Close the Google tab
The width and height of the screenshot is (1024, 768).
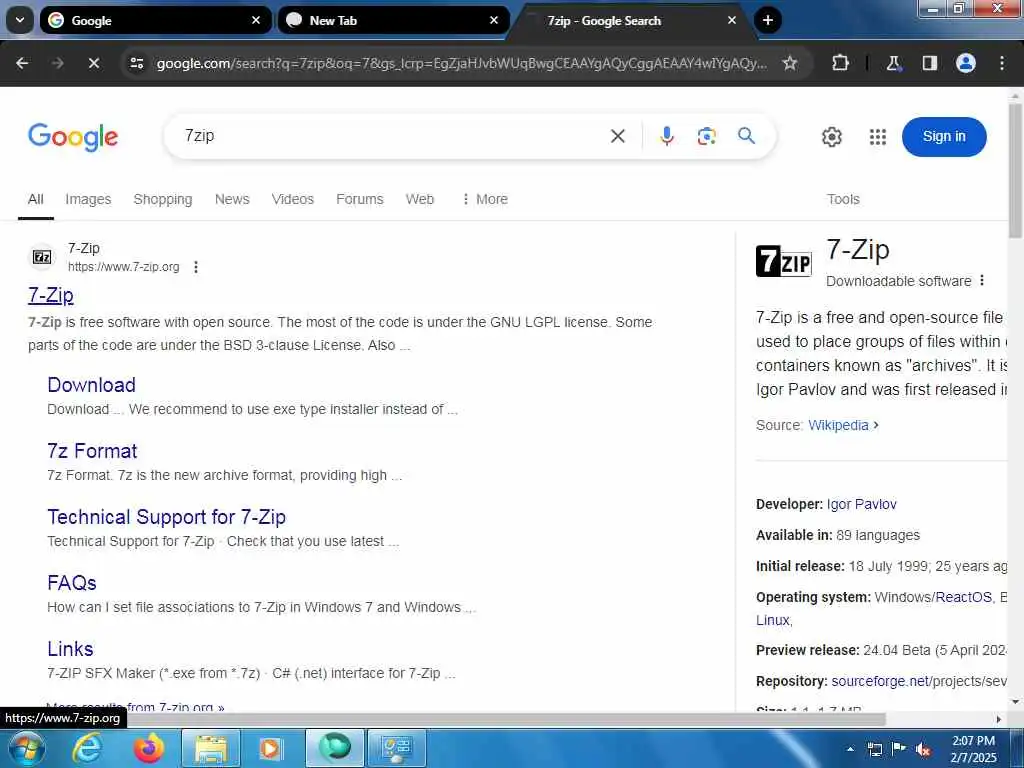click(x=256, y=20)
